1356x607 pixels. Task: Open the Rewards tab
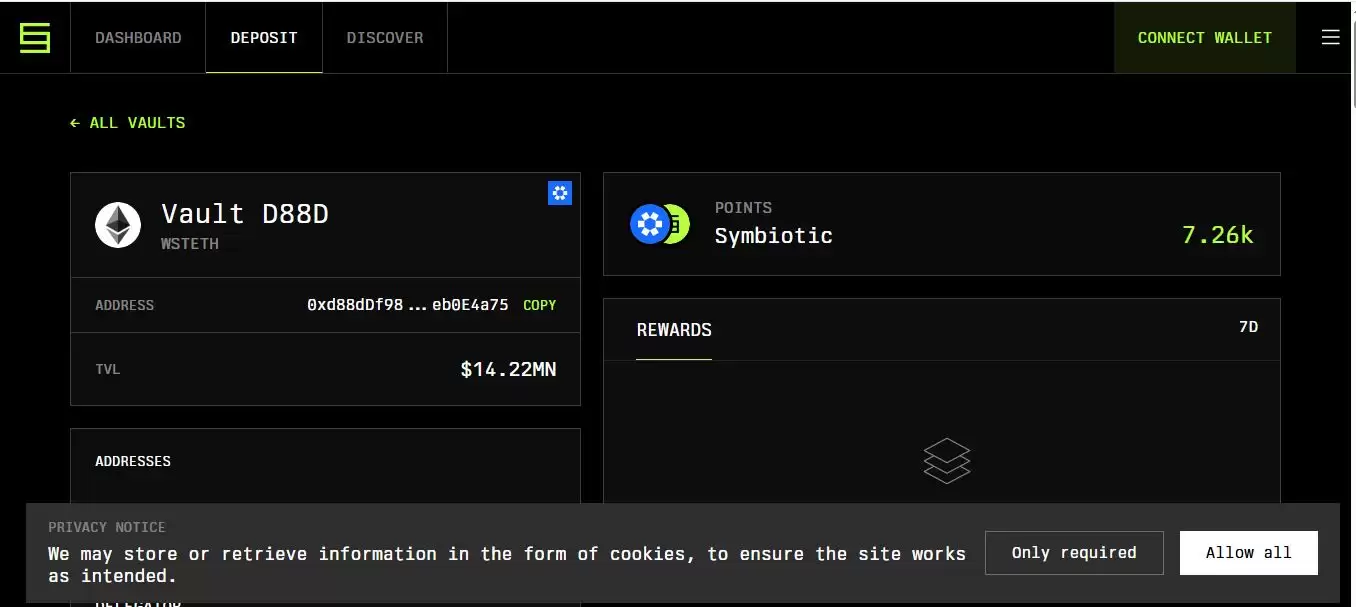pos(674,330)
